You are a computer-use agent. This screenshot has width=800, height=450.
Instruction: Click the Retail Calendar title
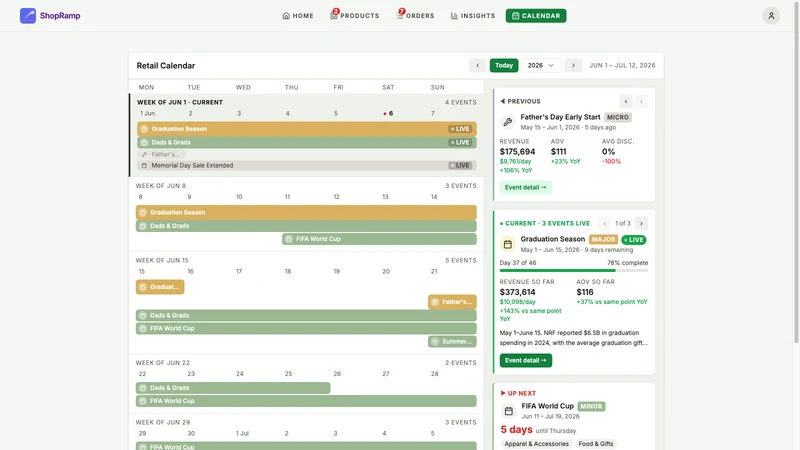(166, 66)
